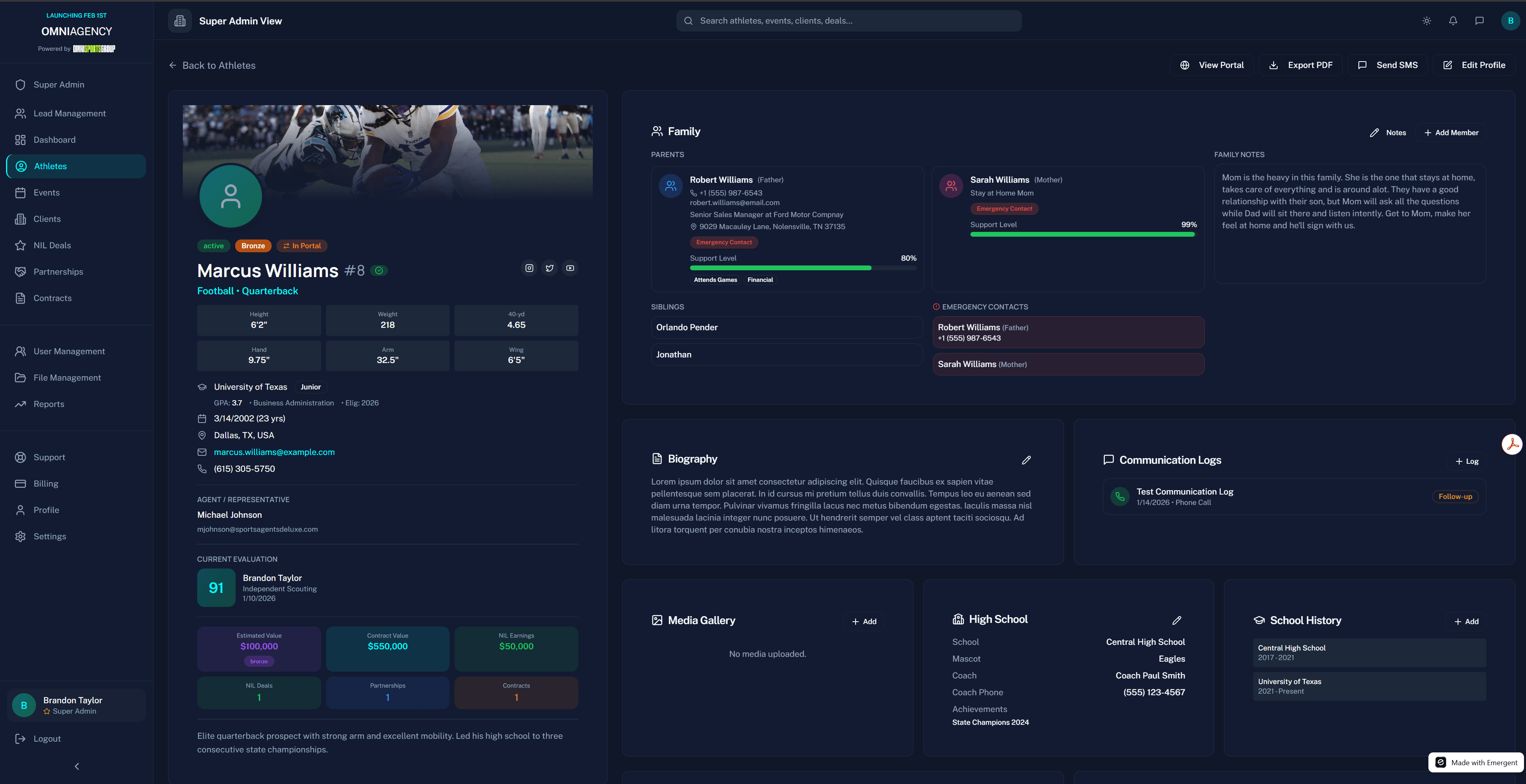The image size is (1526, 784).
Task: Click the Super Admin View building icon
Action: (180, 21)
